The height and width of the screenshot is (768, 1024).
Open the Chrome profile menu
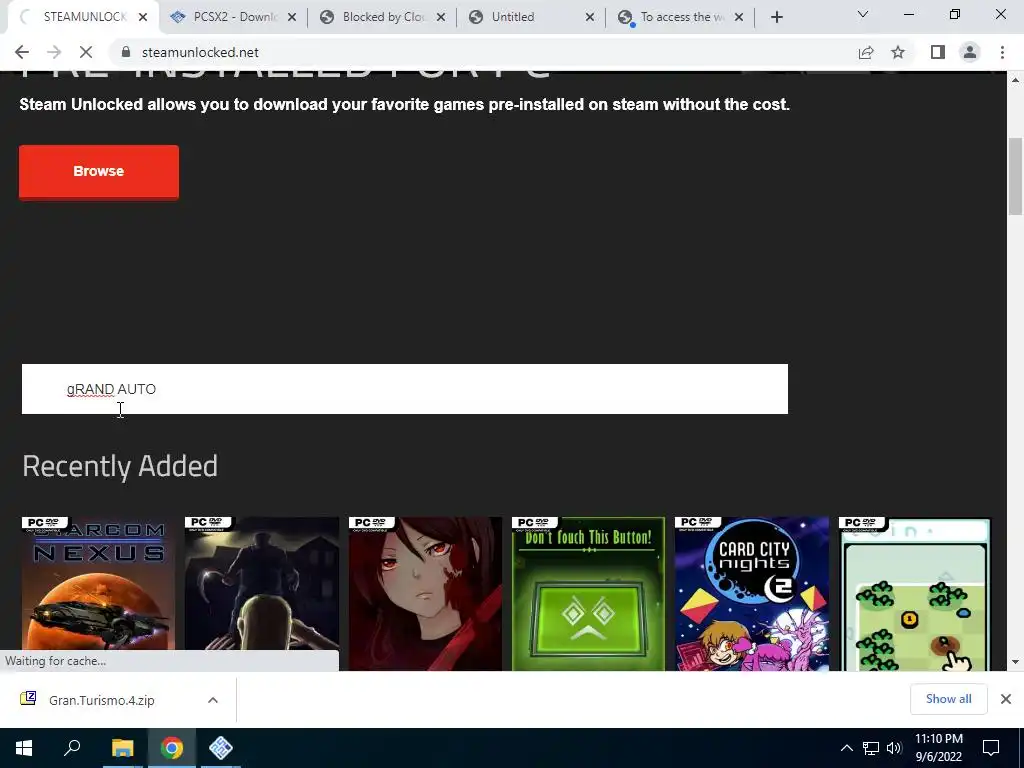click(x=970, y=52)
